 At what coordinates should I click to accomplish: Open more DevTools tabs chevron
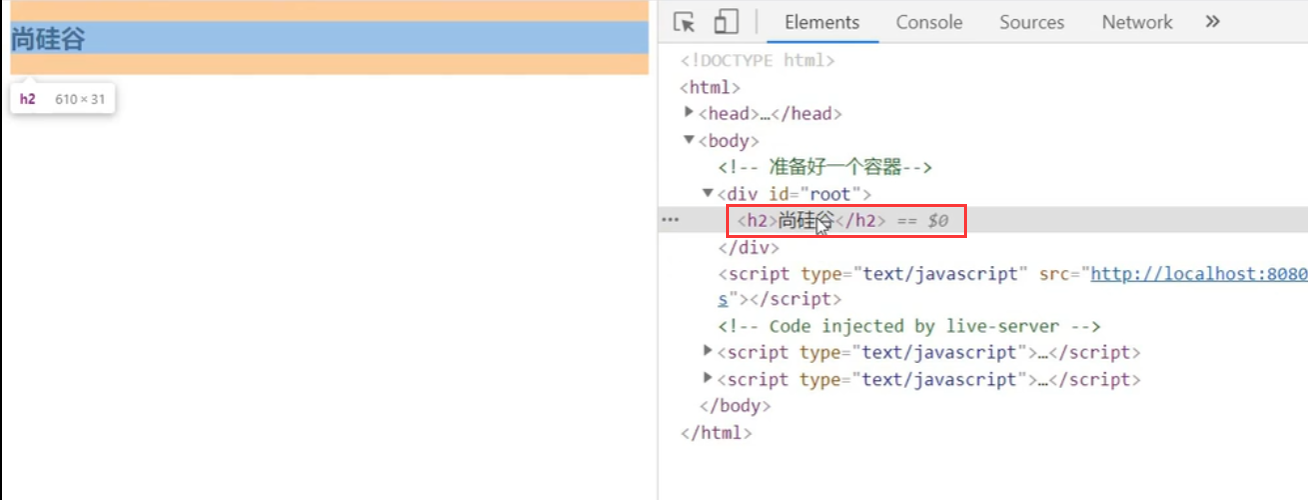point(1213,21)
